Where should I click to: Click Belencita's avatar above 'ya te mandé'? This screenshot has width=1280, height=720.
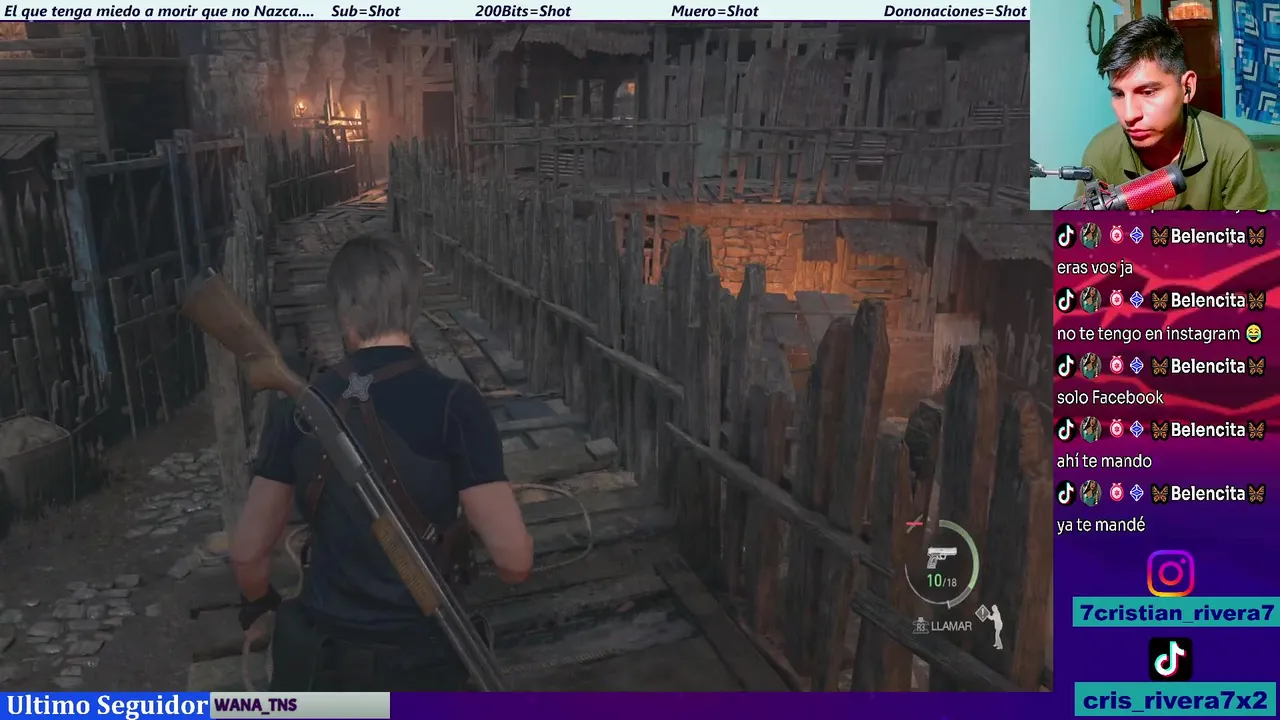[x=1090, y=493]
